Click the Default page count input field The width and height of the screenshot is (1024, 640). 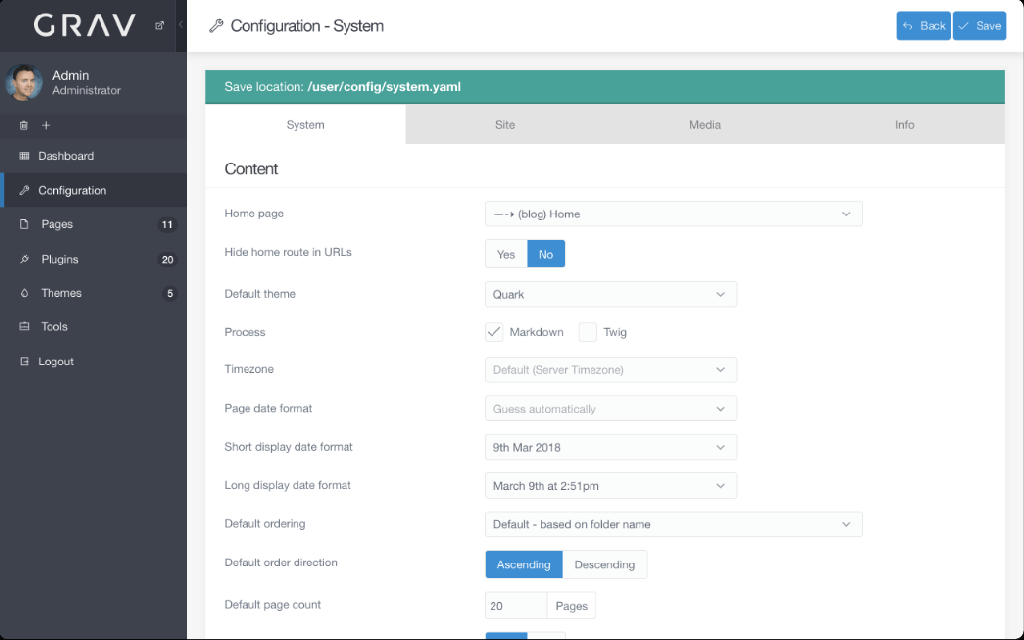pyautogui.click(x=515, y=605)
